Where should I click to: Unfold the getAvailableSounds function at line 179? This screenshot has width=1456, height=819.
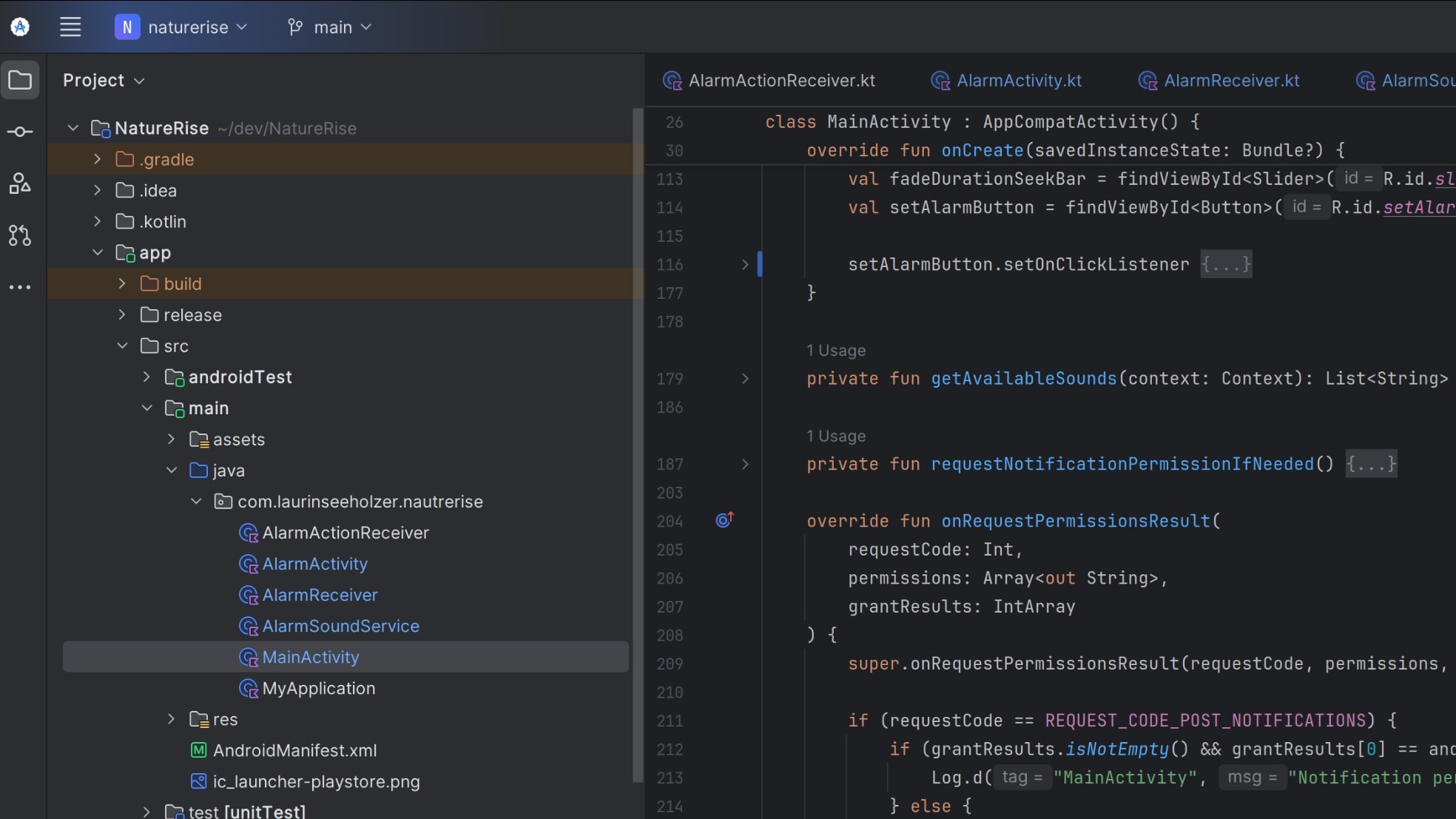tap(745, 379)
